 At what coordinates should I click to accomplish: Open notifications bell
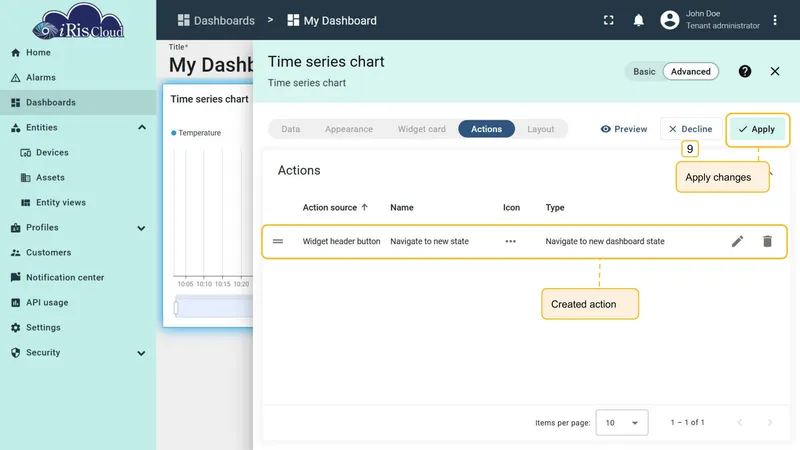[x=638, y=20]
